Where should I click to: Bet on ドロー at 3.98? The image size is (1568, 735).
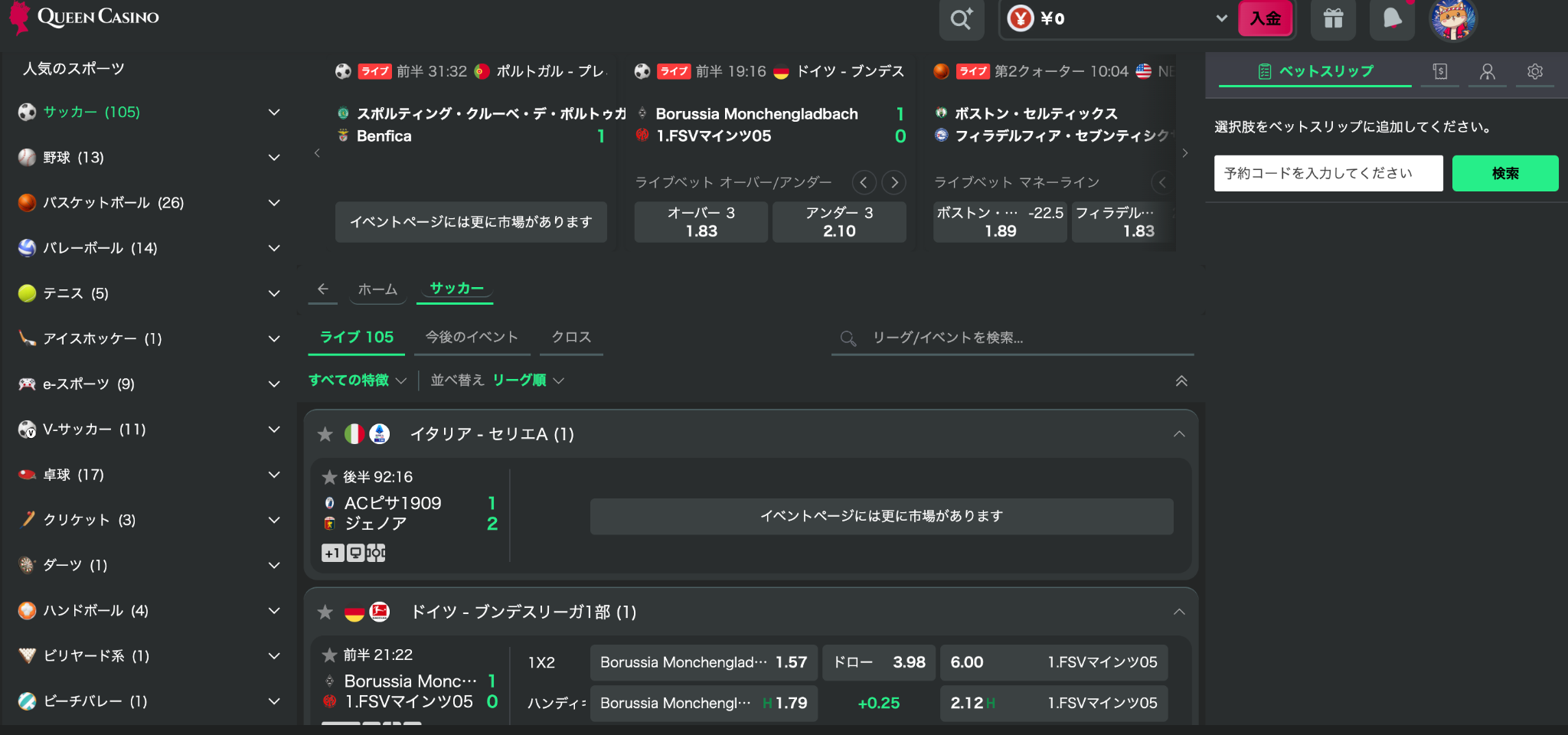pos(879,662)
